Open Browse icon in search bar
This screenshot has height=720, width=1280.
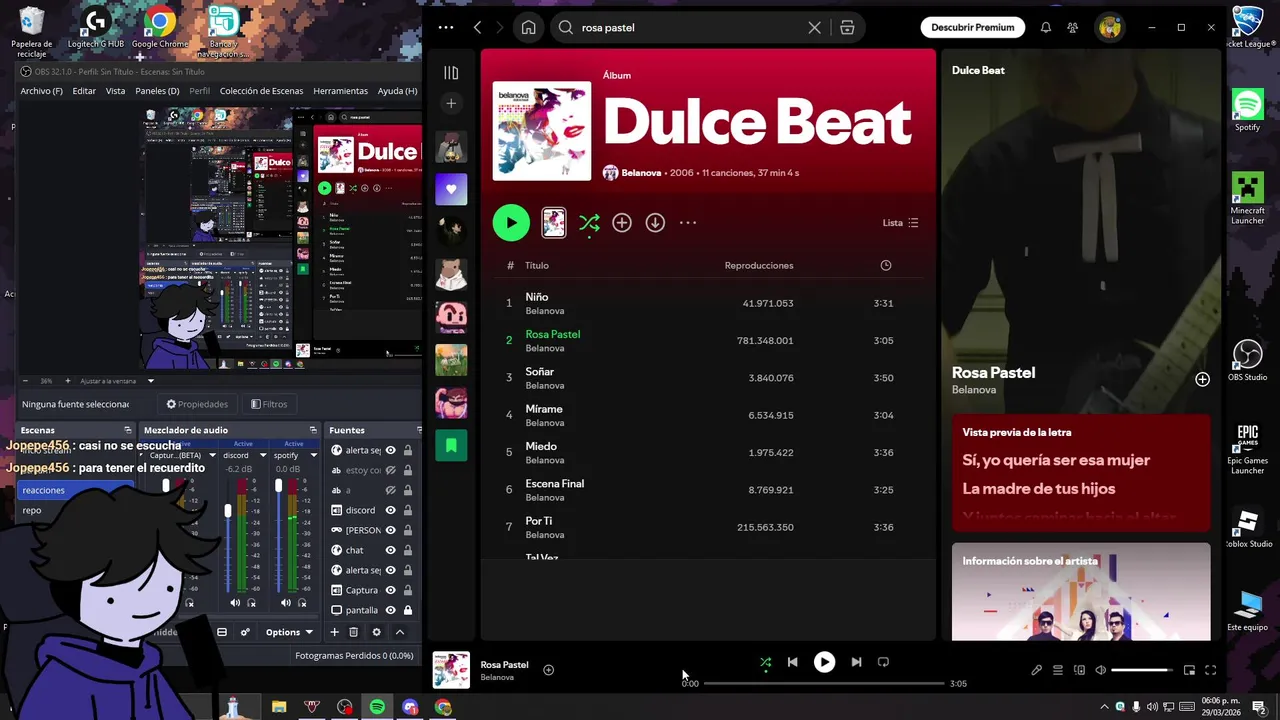coord(847,28)
